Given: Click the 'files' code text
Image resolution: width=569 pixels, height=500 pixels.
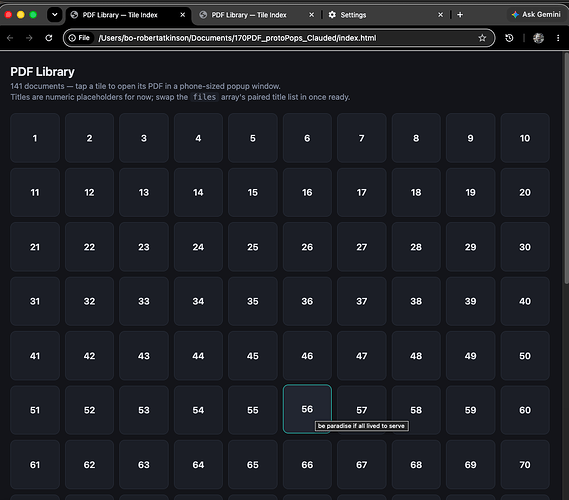Looking at the screenshot, I should point(204,97).
